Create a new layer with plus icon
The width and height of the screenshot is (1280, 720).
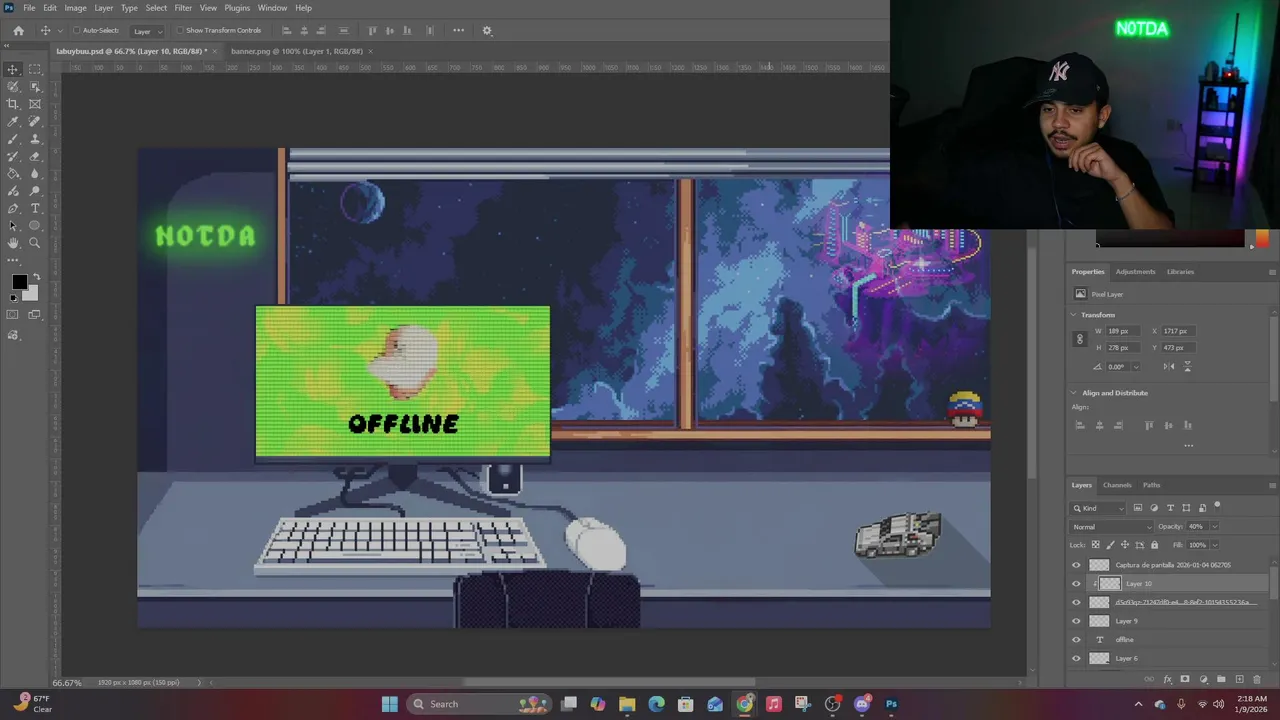(x=1239, y=679)
